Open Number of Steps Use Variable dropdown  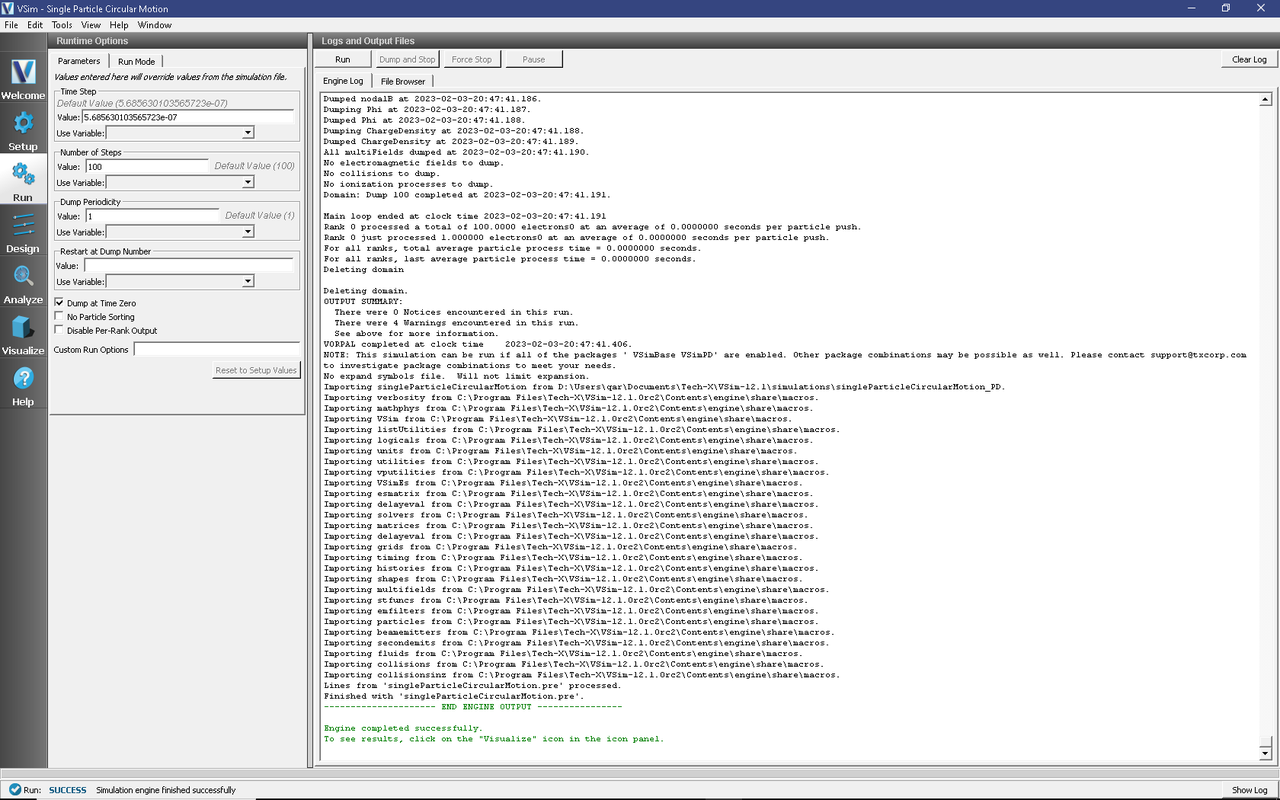coord(180,183)
